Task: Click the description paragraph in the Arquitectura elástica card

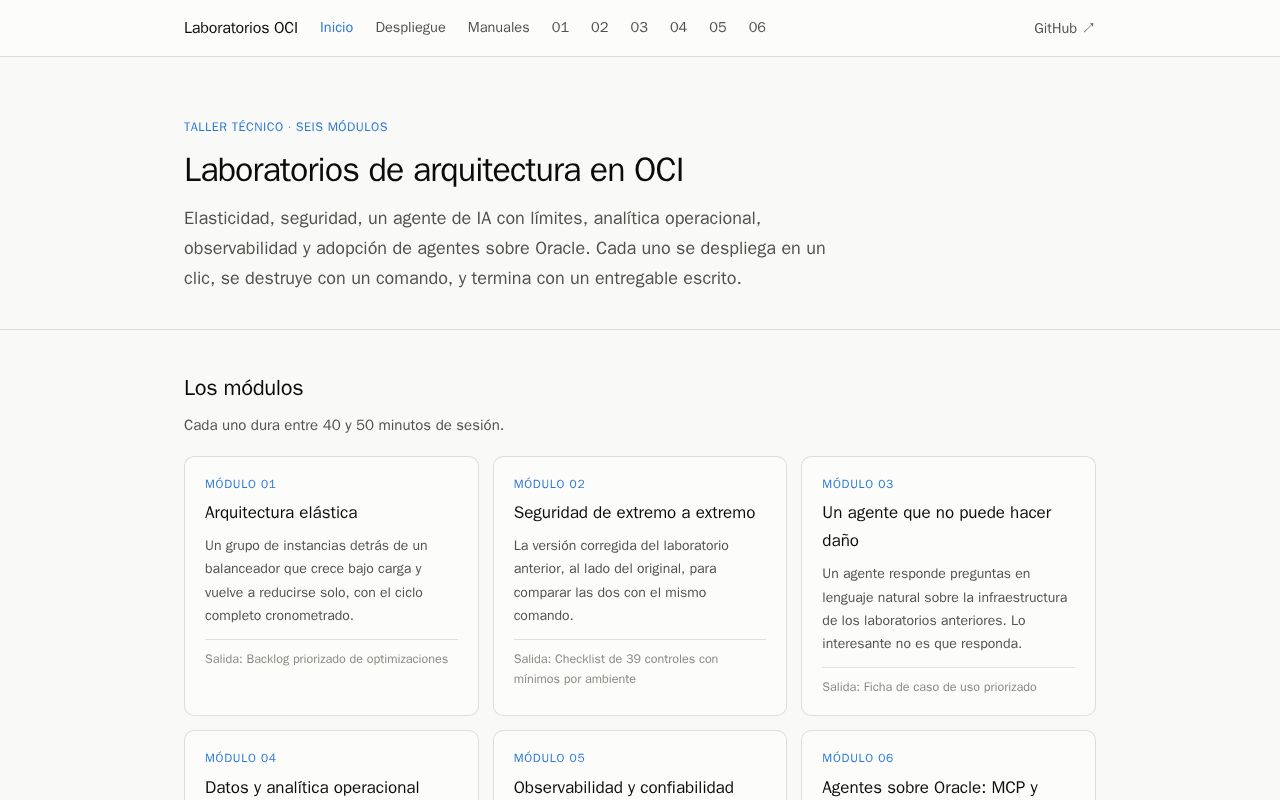Action: [x=316, y=580]
